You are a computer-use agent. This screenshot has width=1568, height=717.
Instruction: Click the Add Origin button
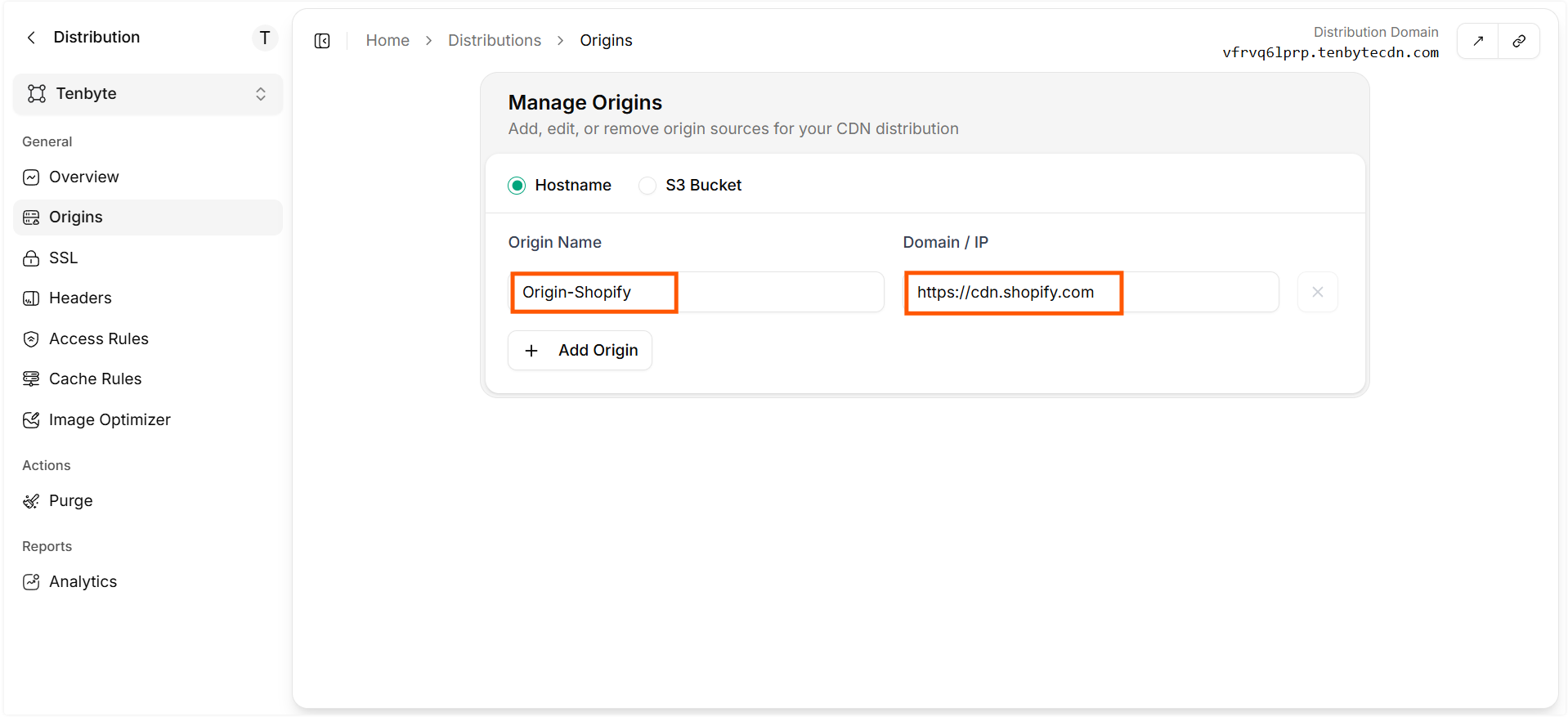(x=580, y=351)
